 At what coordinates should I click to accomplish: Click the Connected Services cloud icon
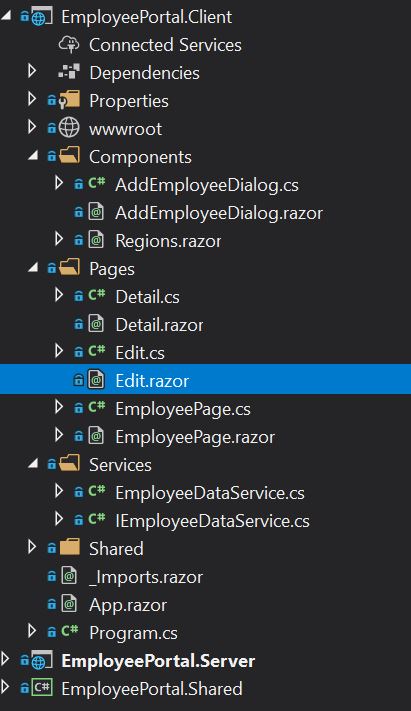pos(69,44)
